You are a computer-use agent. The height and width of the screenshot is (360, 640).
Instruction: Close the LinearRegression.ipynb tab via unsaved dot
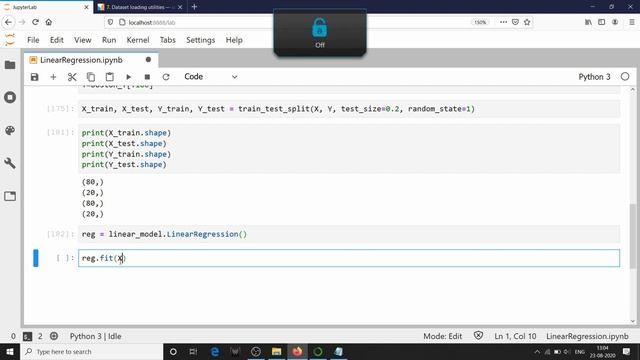point(148,60)
